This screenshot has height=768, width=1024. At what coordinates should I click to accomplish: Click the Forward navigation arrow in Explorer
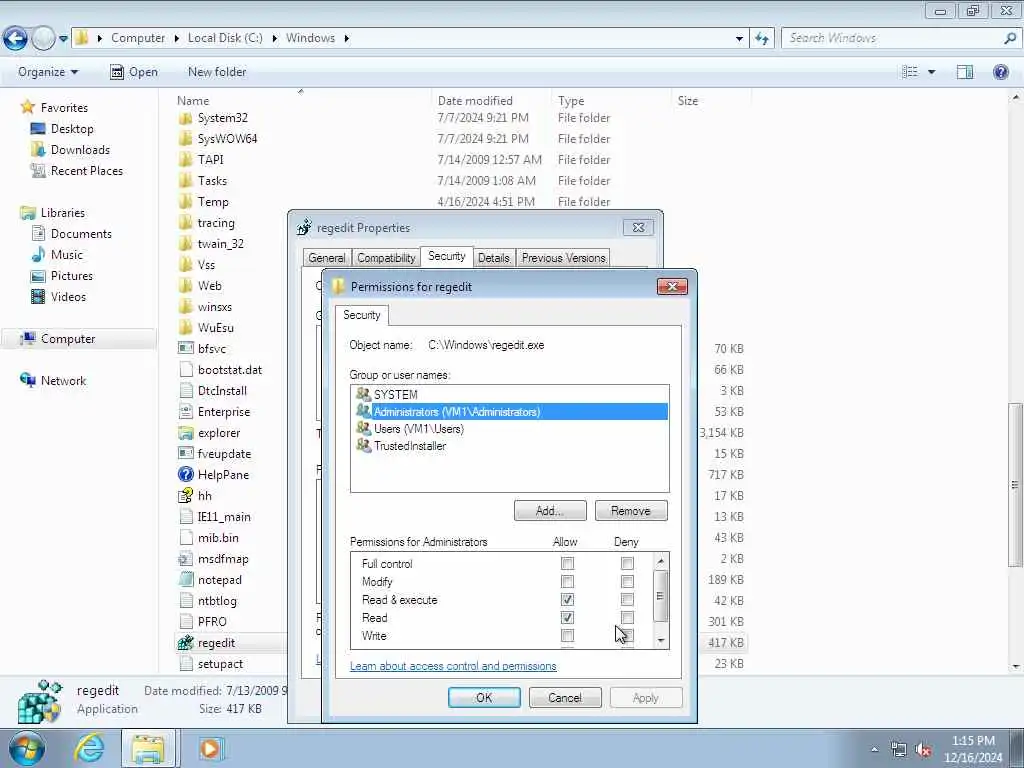[x=43, y=39]
